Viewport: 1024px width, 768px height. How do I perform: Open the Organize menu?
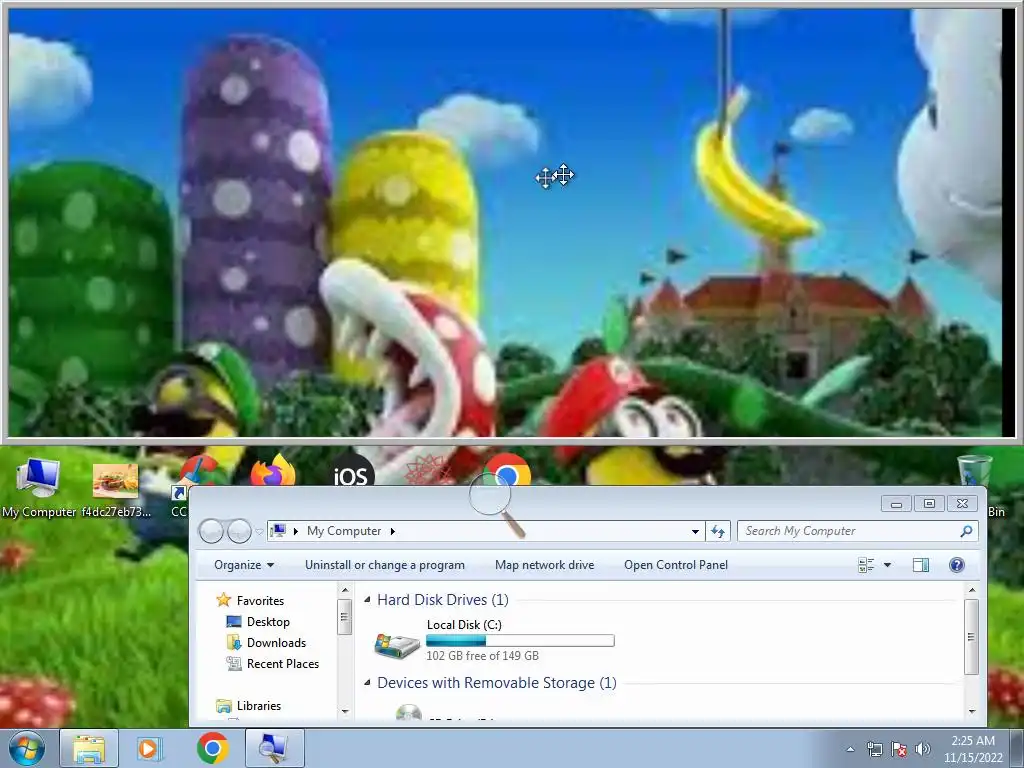244,565
